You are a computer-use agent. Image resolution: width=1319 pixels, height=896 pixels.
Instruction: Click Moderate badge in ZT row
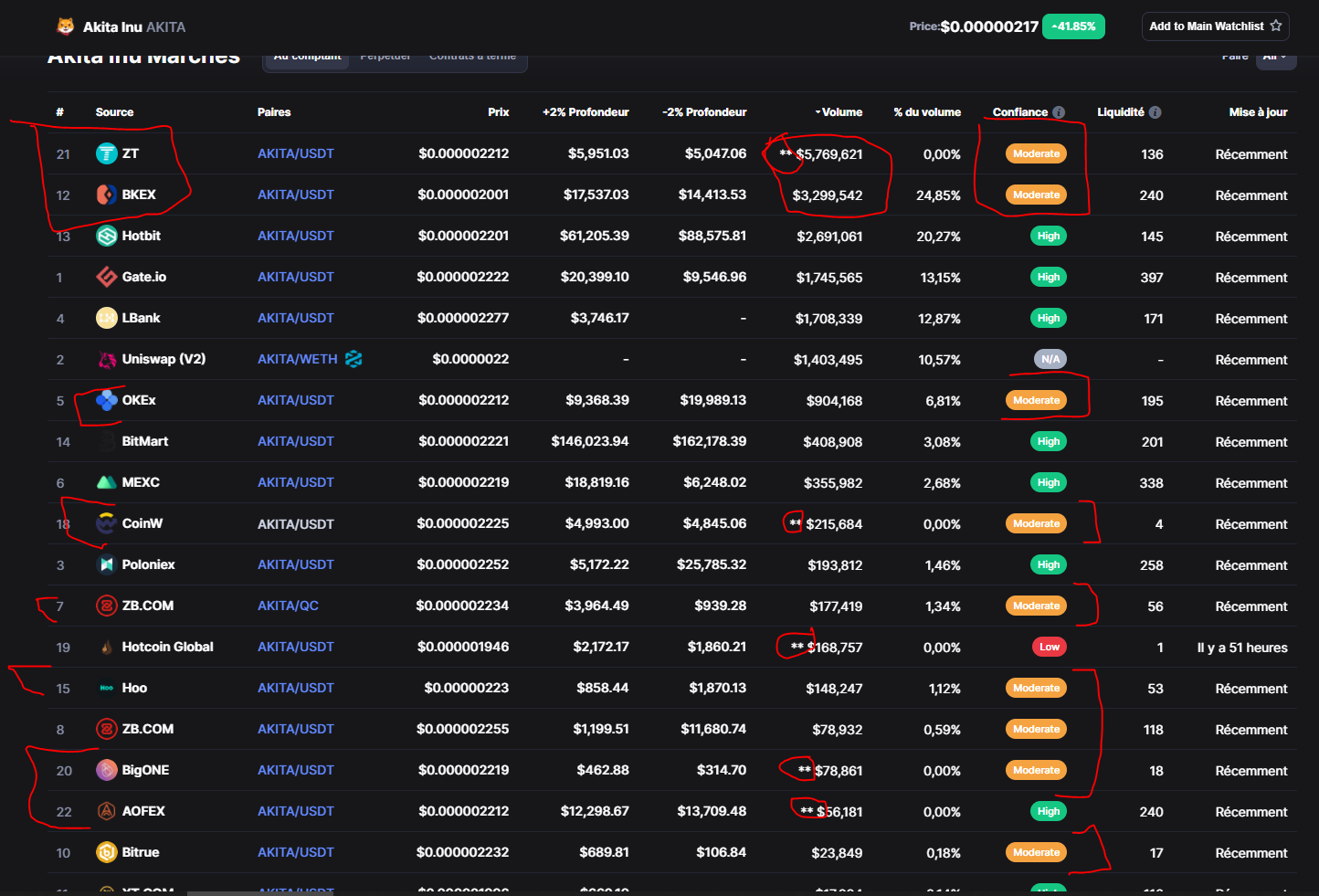(x=1037, y=153)
